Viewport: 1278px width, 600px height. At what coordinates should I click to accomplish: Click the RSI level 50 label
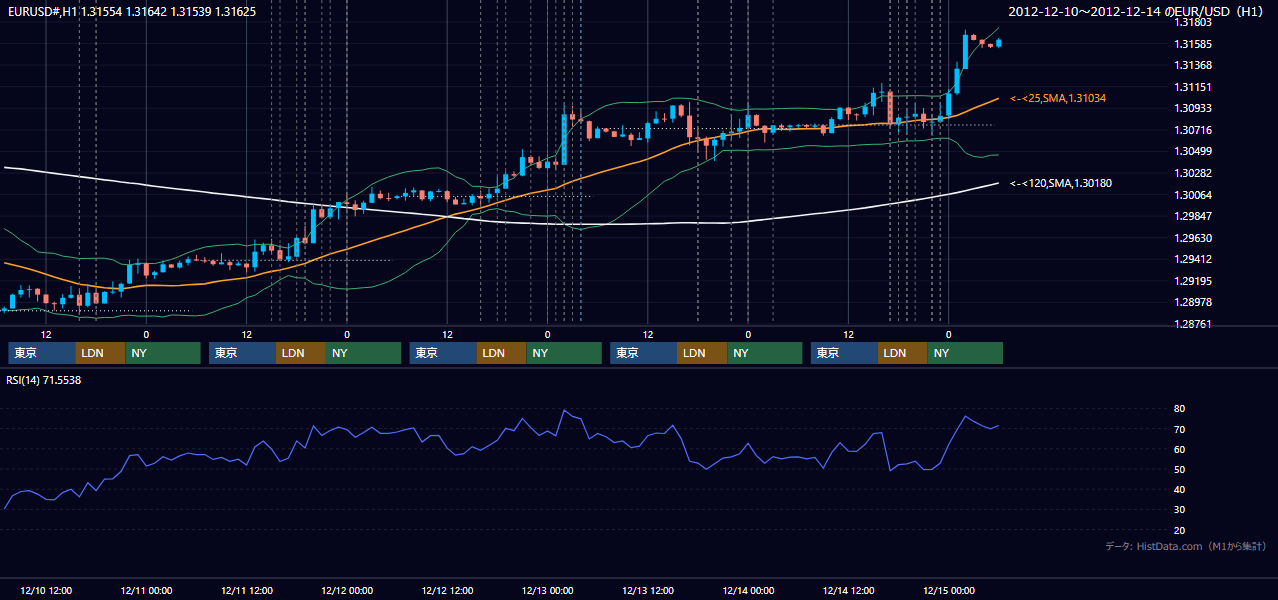(x=1180, y=469)
